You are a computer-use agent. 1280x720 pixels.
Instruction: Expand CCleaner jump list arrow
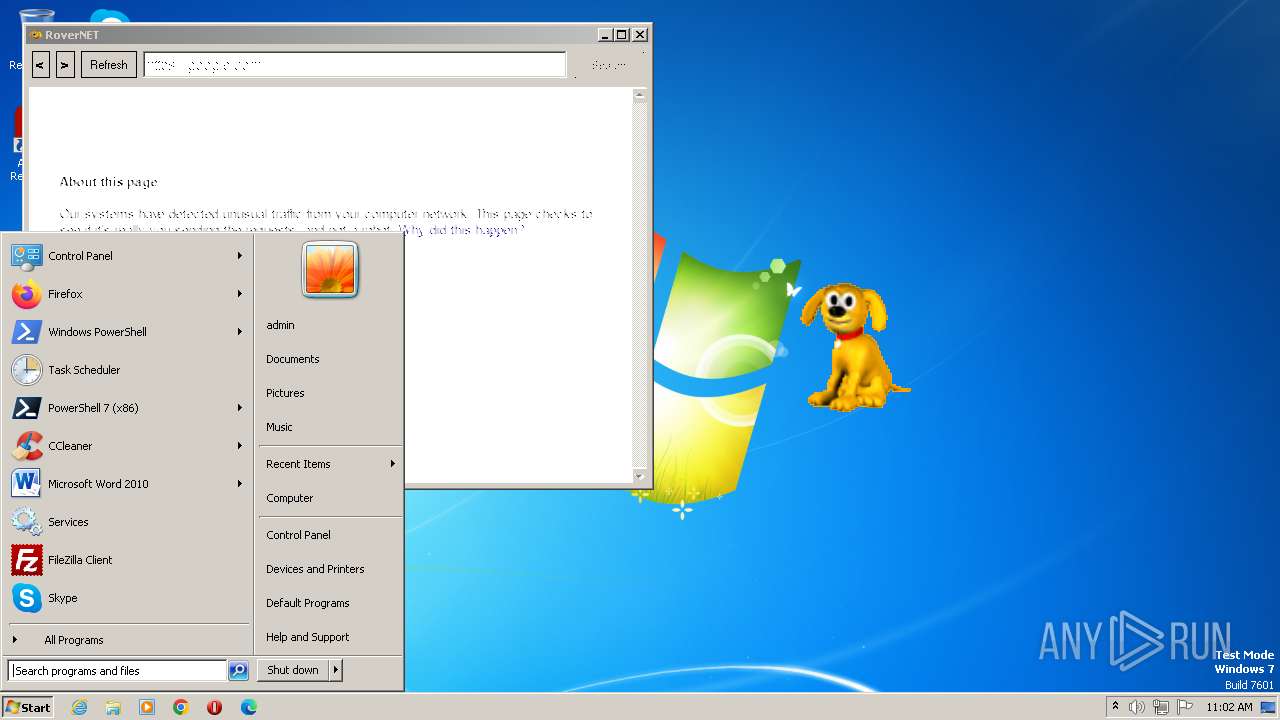(x=240, y=446)
